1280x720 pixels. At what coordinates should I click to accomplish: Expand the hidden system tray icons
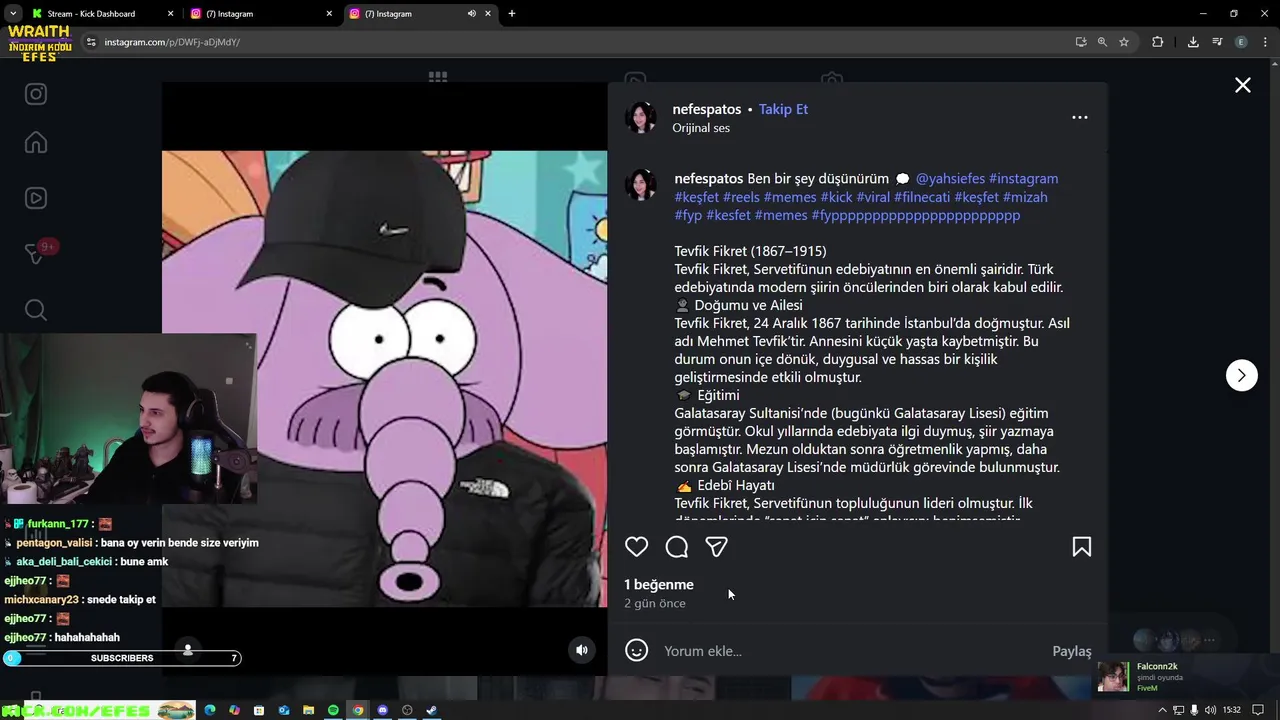point(1162,710)
